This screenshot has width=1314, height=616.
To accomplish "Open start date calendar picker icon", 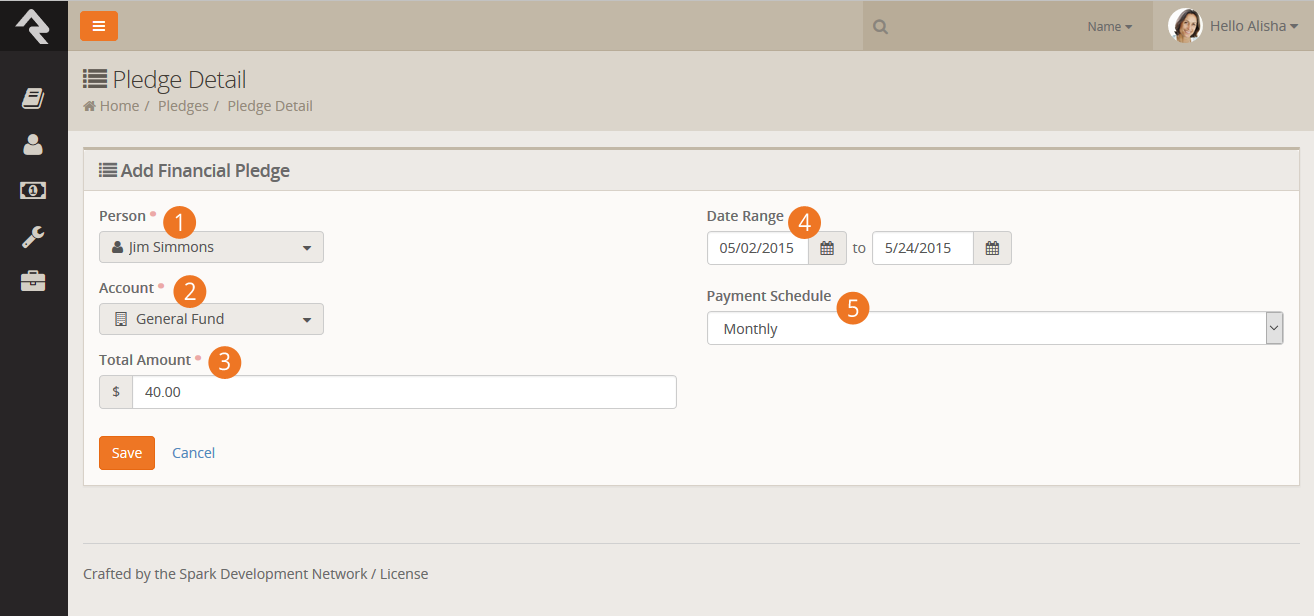I will click(827, 248).
